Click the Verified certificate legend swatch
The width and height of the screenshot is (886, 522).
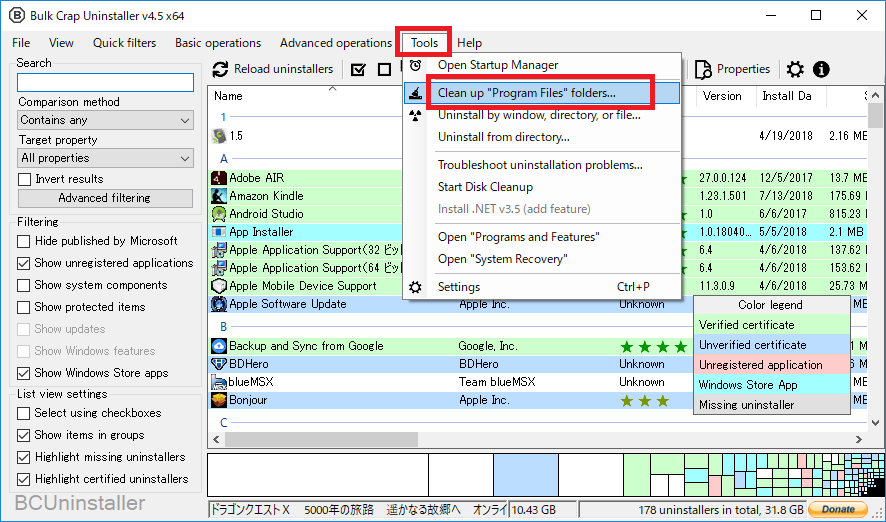click(772, 325)
